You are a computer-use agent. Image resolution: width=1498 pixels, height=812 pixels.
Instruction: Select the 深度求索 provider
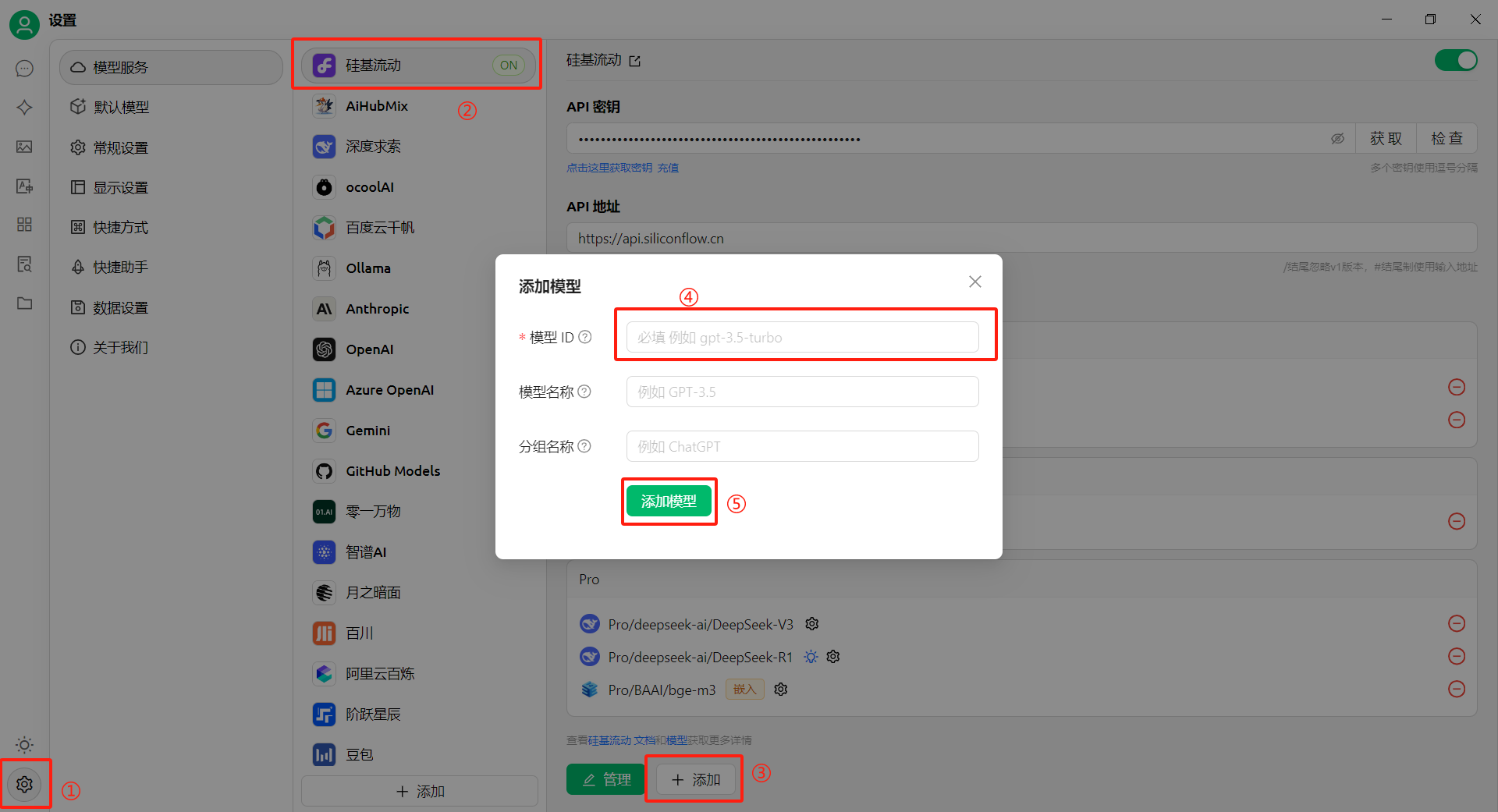419,147
